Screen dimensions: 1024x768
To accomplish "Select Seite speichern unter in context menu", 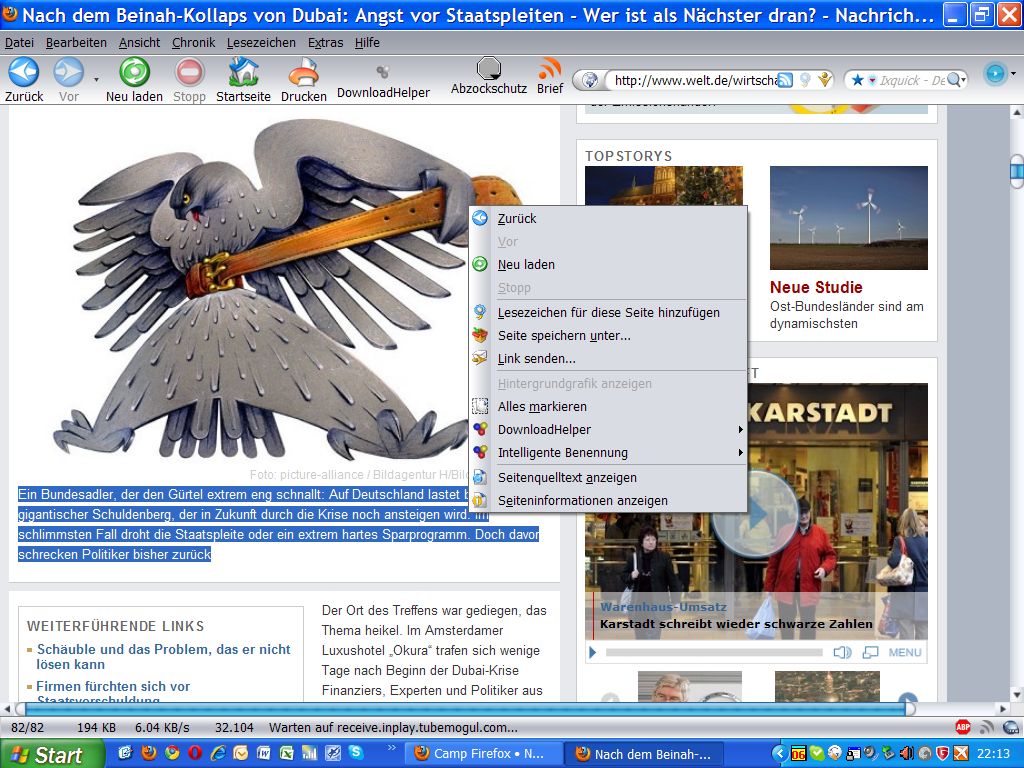I will pyautogui.click(x=564, y=336).
